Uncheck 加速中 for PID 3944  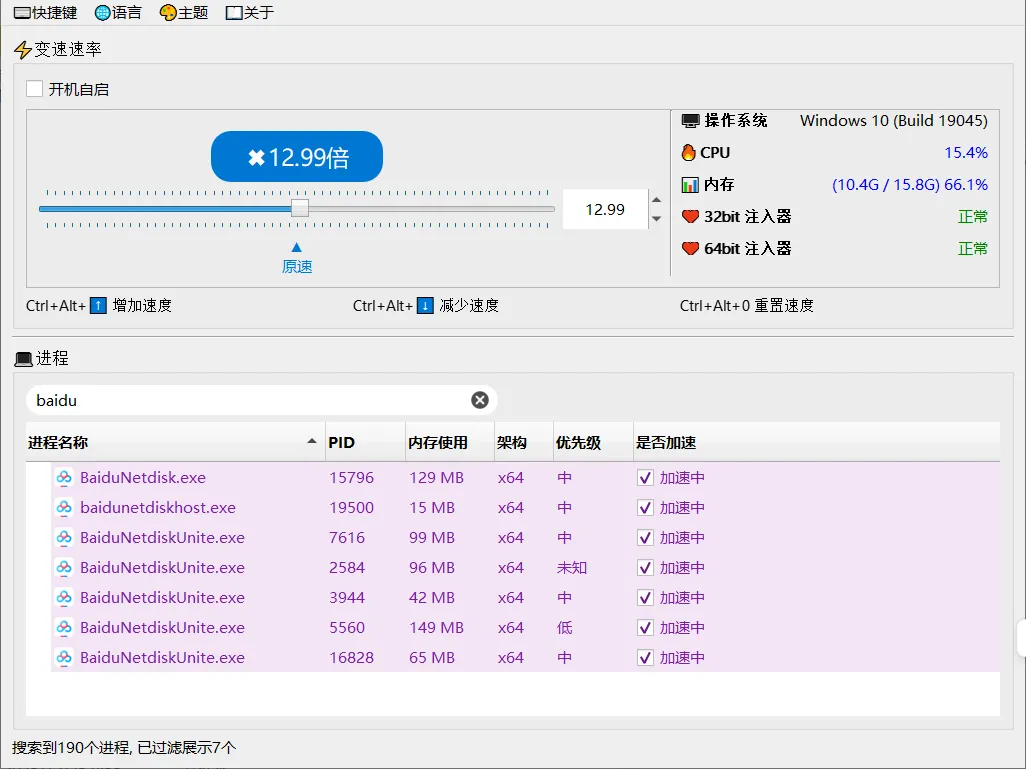[645, 598]
